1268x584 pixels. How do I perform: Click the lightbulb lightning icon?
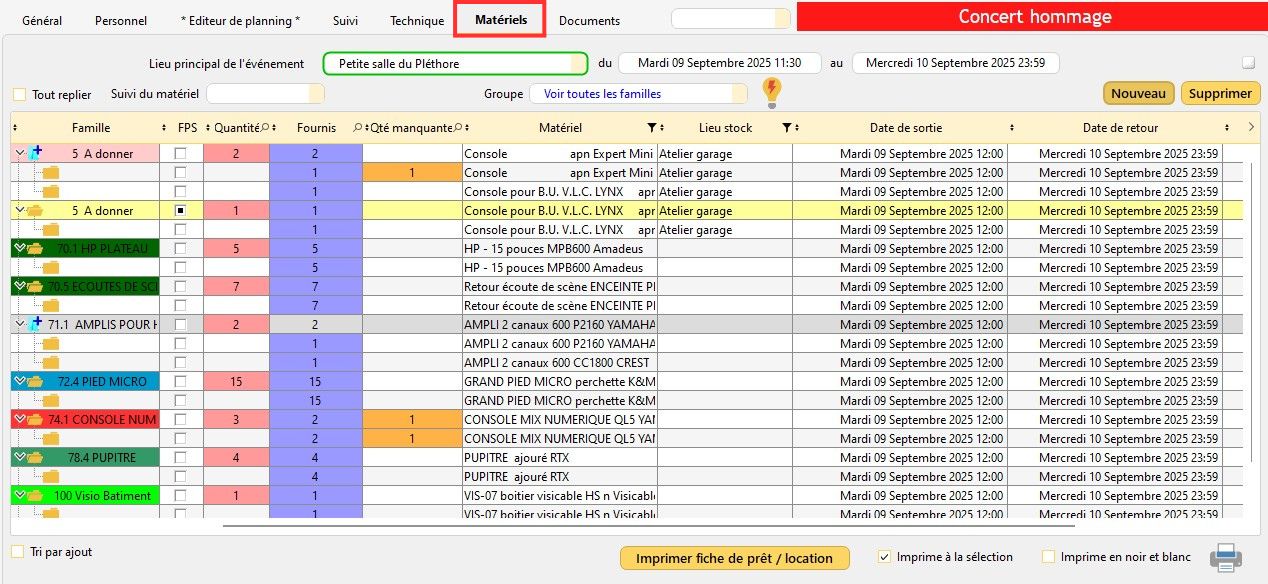(x=771, y=92)
